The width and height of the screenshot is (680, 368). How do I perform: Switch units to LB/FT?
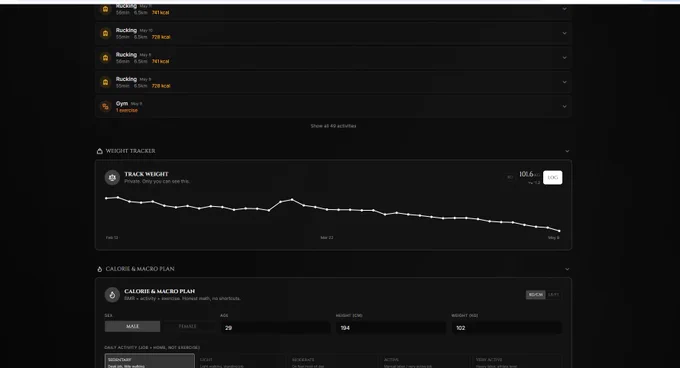[553, 295]
